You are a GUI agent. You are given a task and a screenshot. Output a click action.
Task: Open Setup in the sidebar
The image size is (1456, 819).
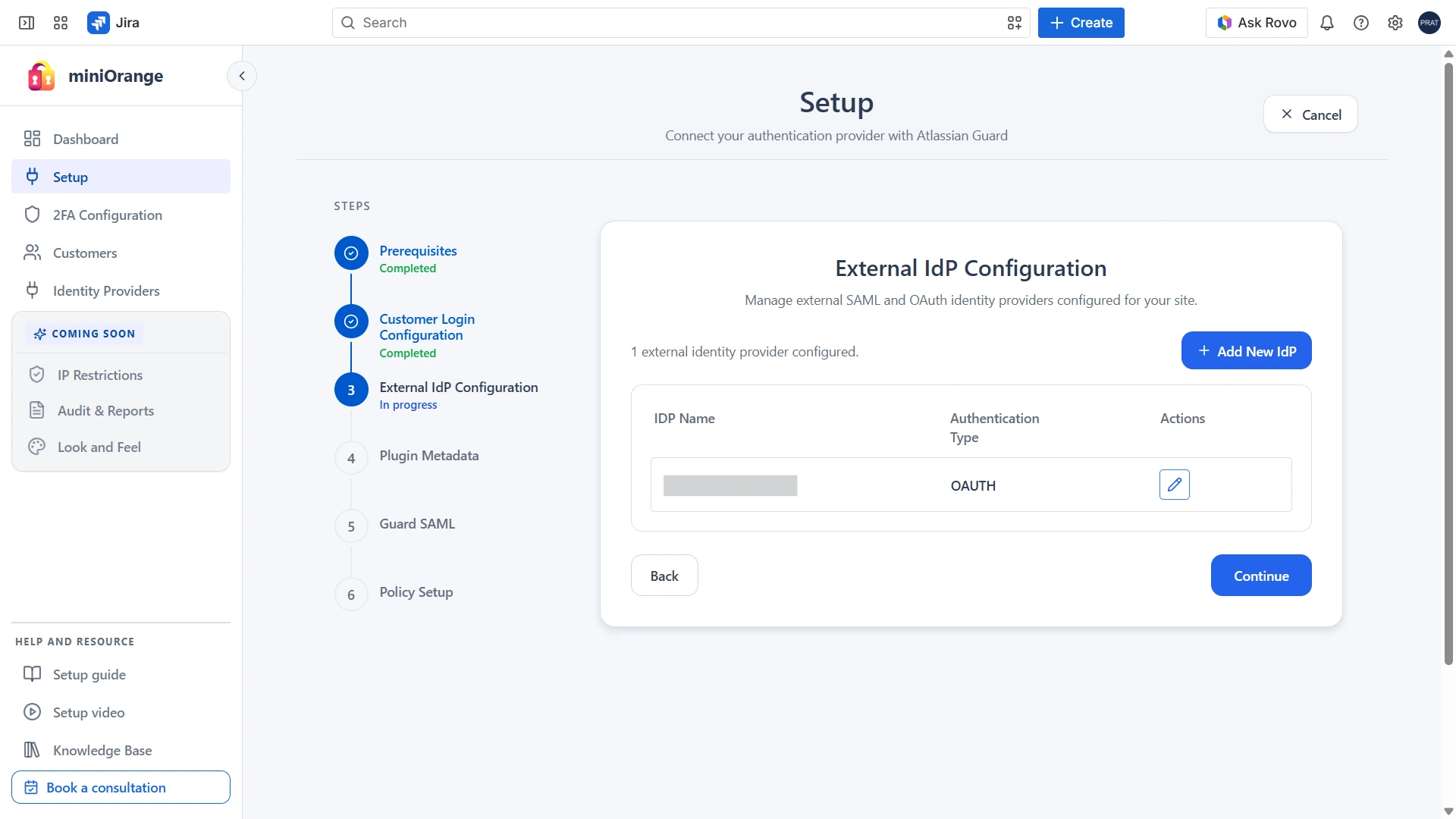tap(121, 177)
